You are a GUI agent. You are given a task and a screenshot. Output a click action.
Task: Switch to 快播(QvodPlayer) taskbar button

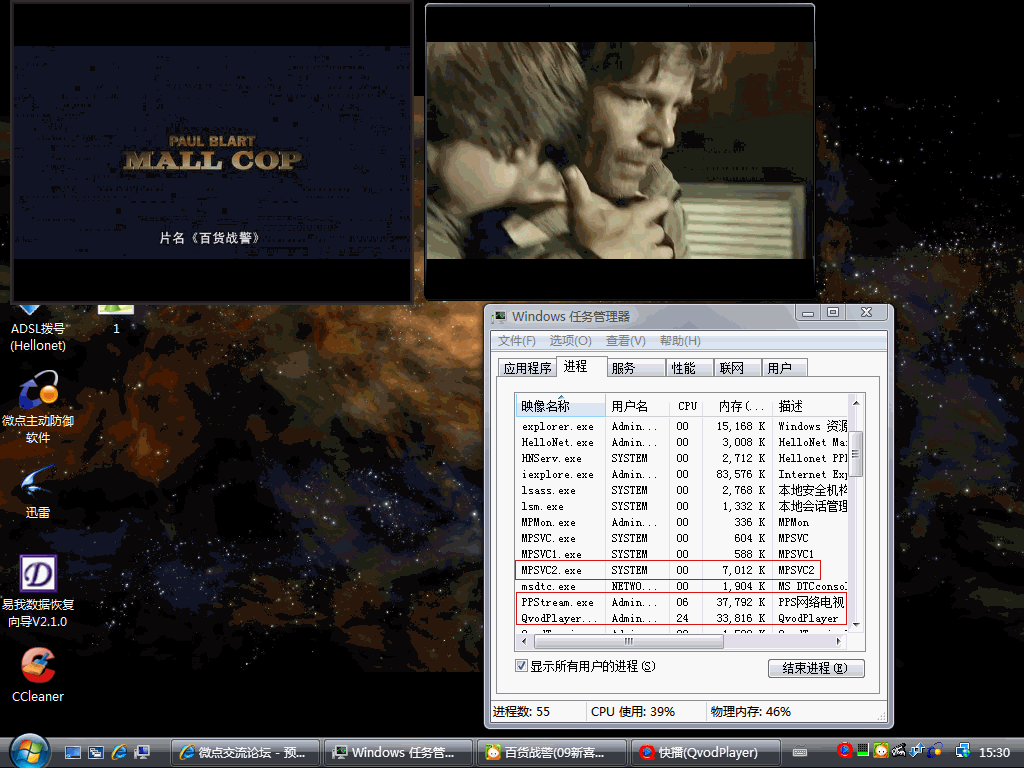(705, 752)
